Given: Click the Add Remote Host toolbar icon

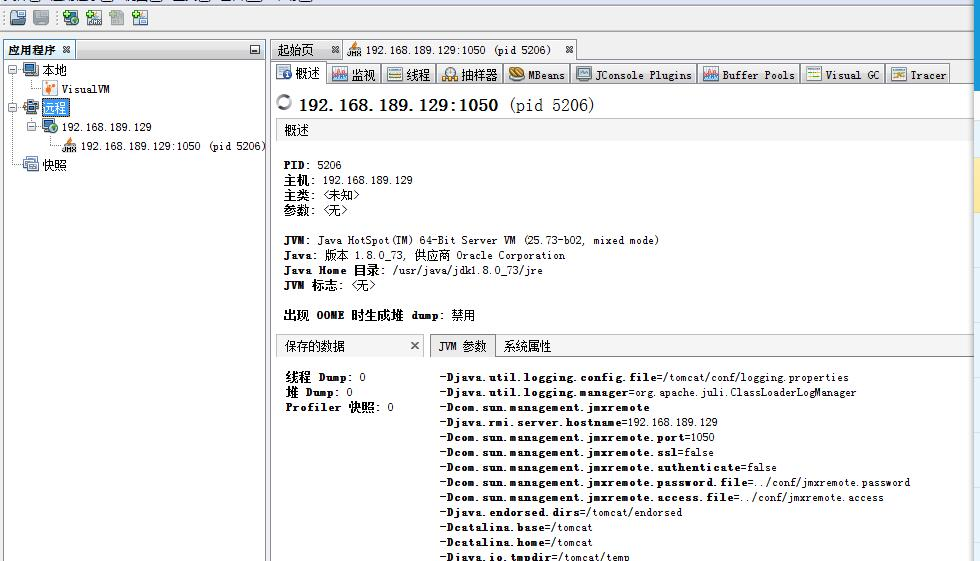Looking at the screenshot, I should (x=71, y=18).
